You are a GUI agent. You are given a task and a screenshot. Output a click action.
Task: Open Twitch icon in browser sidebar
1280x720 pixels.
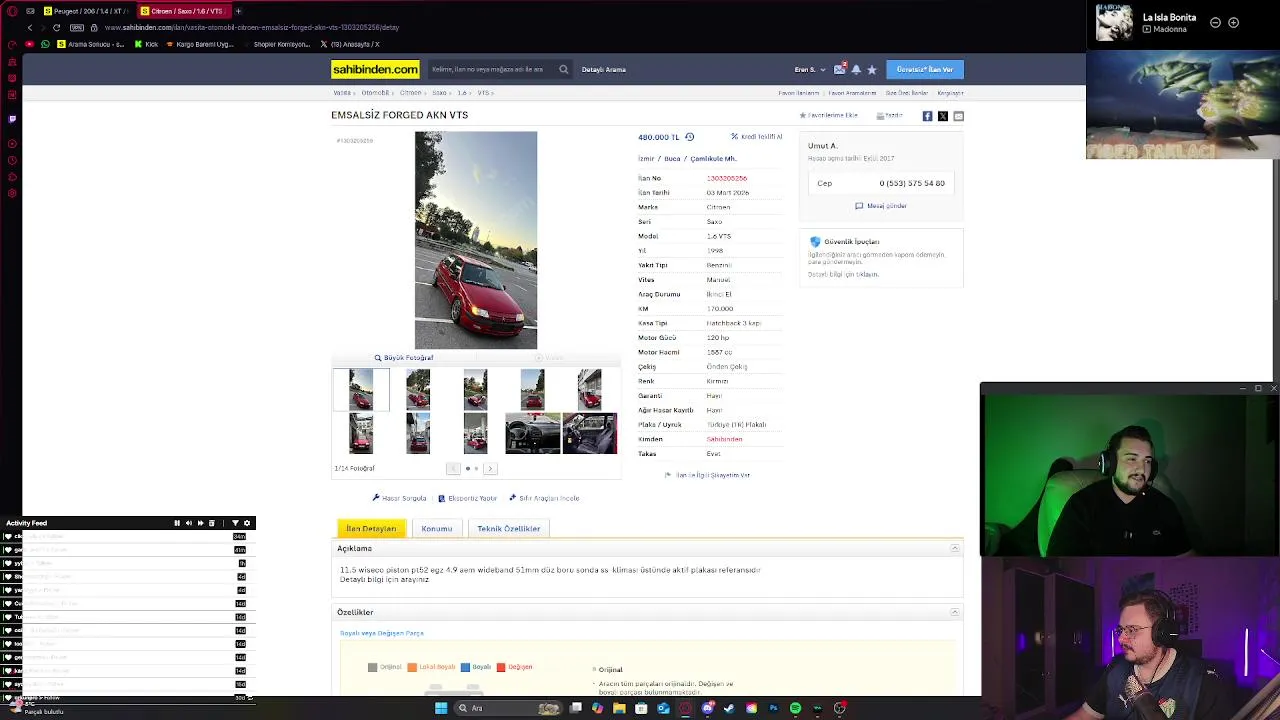click(12, 119)
